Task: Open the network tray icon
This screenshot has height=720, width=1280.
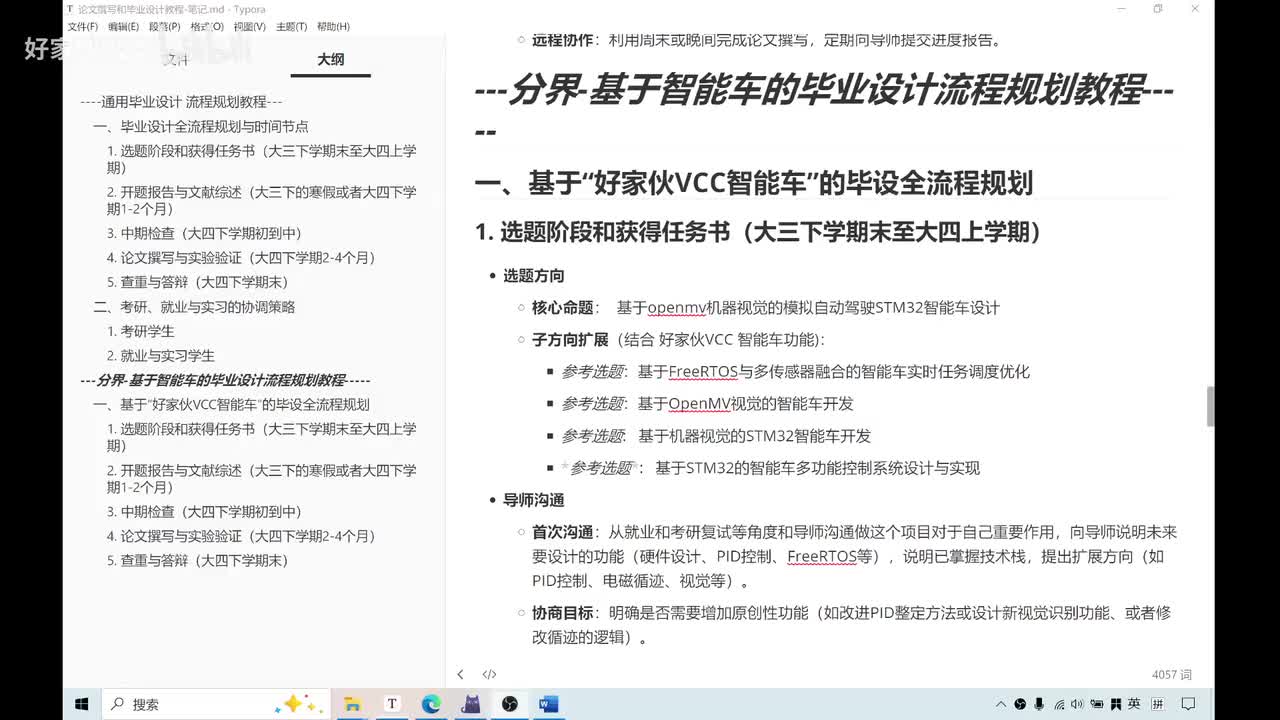Action: [1059, 704]
